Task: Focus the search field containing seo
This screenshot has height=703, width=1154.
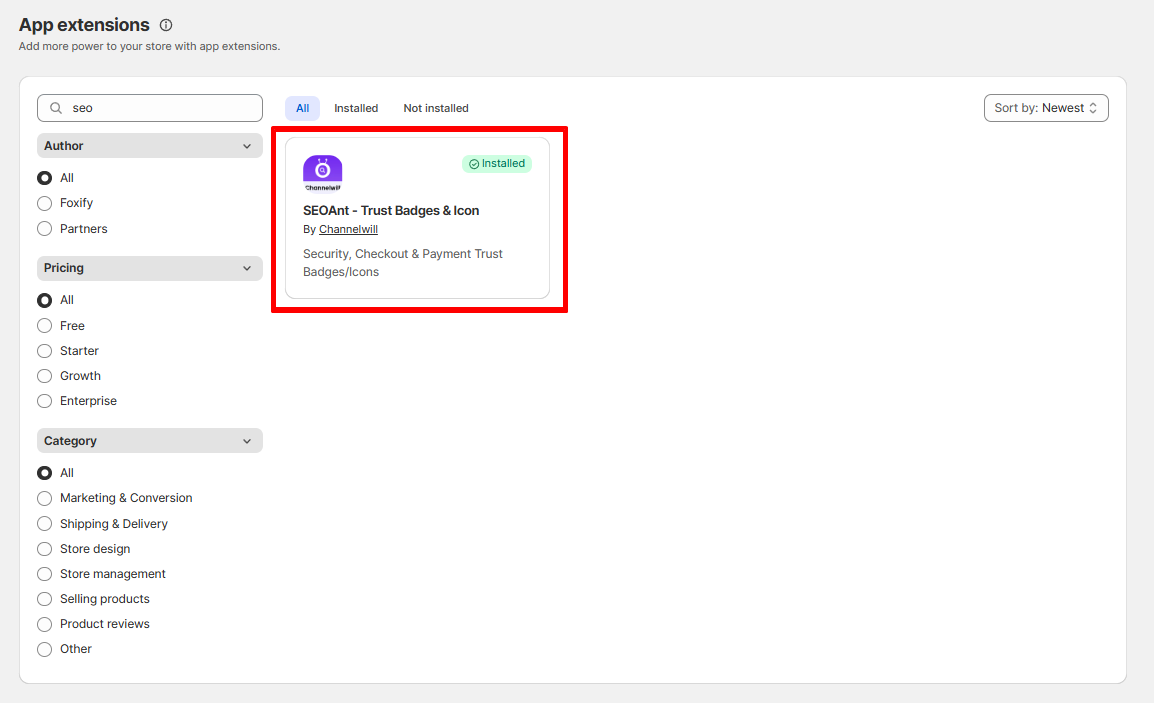Action: point(150,108)
